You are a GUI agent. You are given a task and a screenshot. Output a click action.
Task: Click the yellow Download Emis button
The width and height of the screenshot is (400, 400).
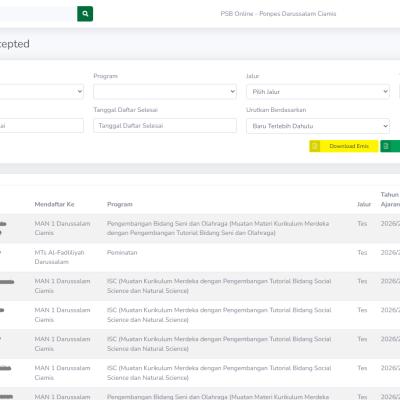(344, 146)
